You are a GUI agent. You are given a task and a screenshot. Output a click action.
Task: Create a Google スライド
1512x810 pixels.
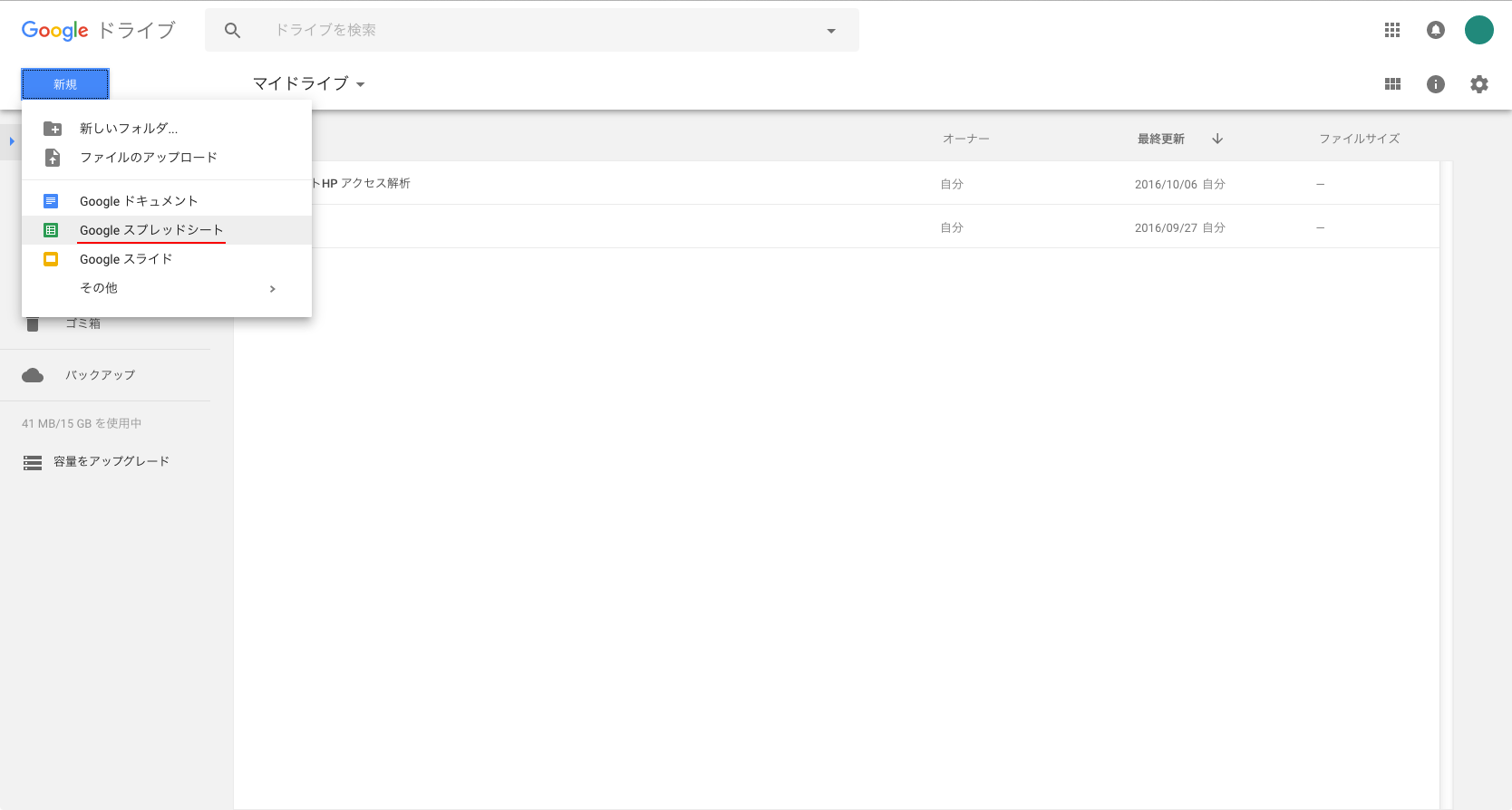tap(167, 259)
